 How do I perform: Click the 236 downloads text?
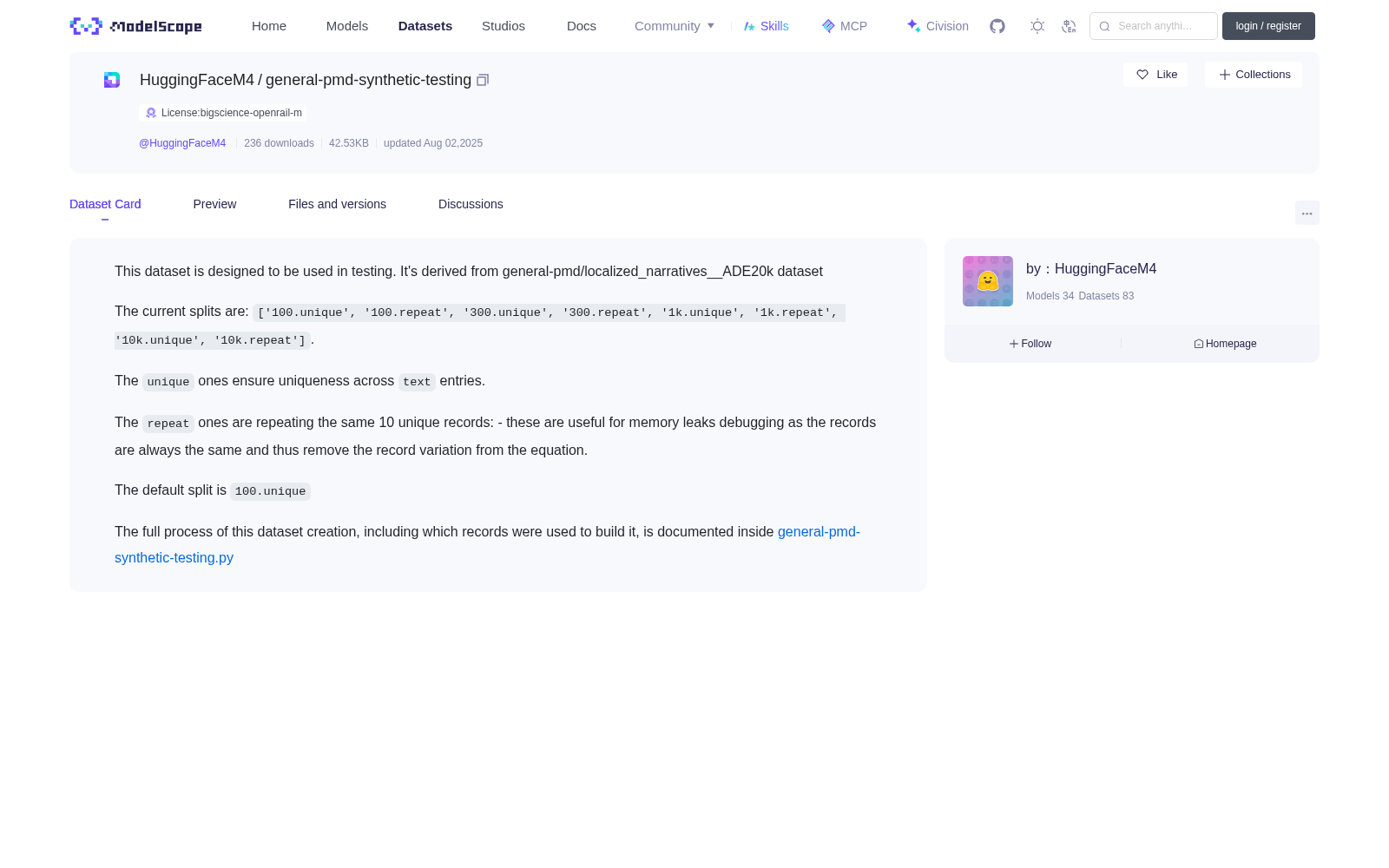(x=279, y=143)
